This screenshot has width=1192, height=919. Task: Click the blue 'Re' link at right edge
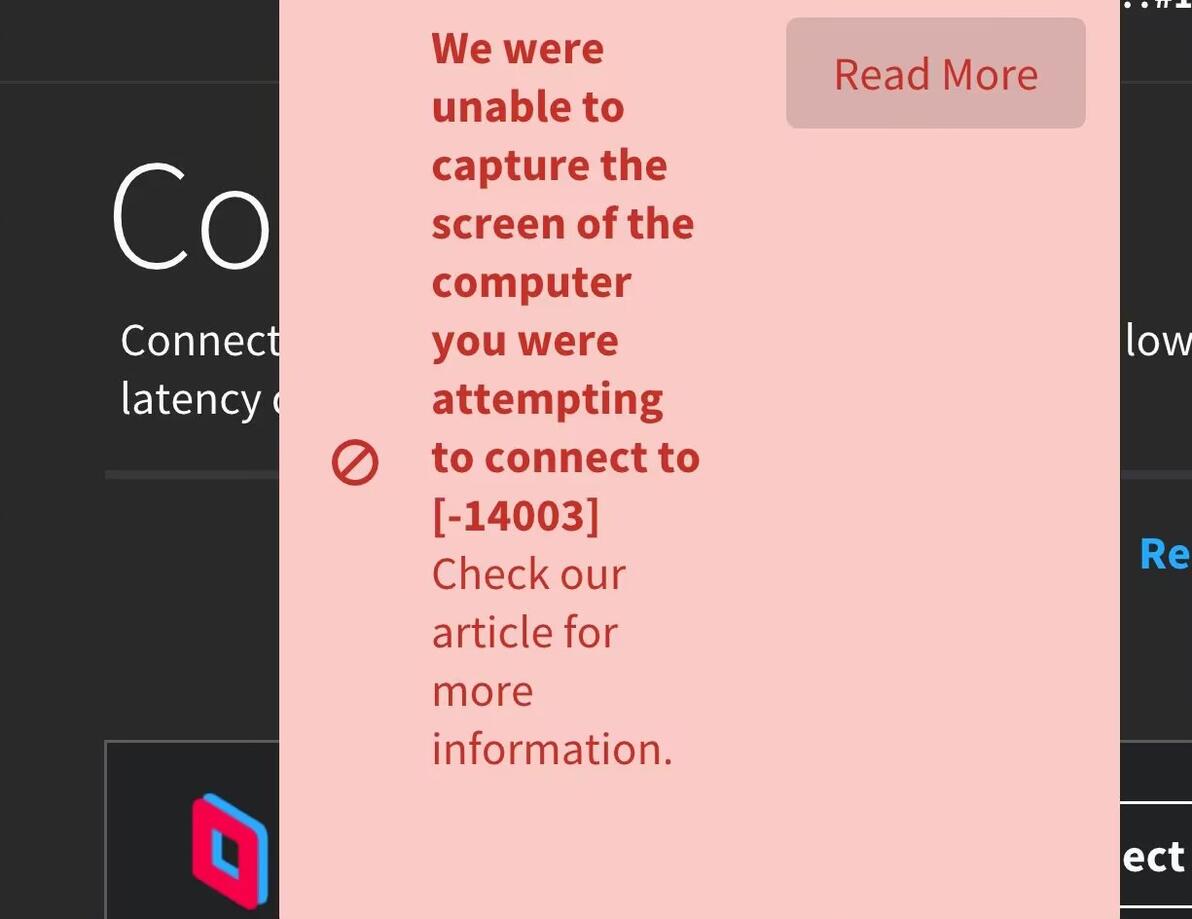tap(1164, 554)
